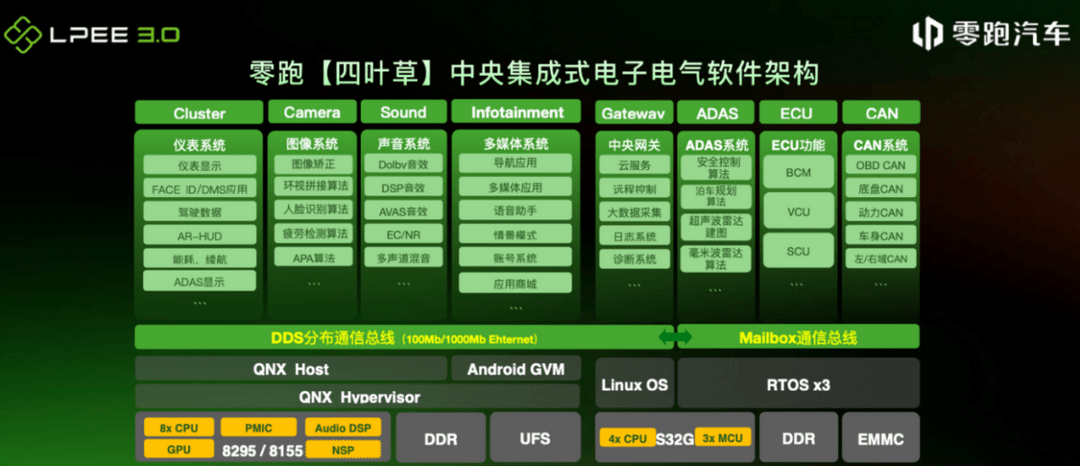Click the 车身CAN box
The image size is (1080, 466).
click(x=881, y=235)
